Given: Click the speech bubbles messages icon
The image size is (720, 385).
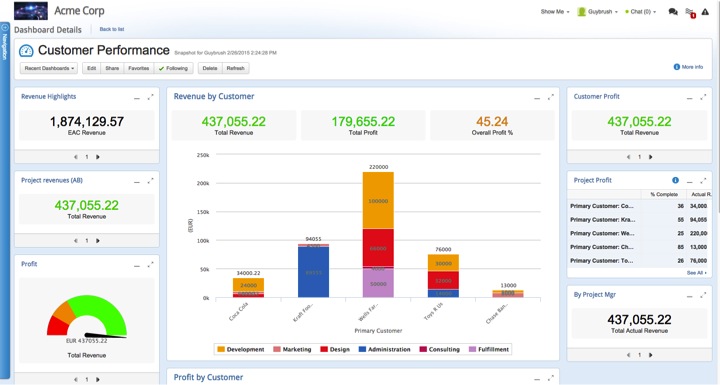Looking at the screenshot, I should (673, 12).
